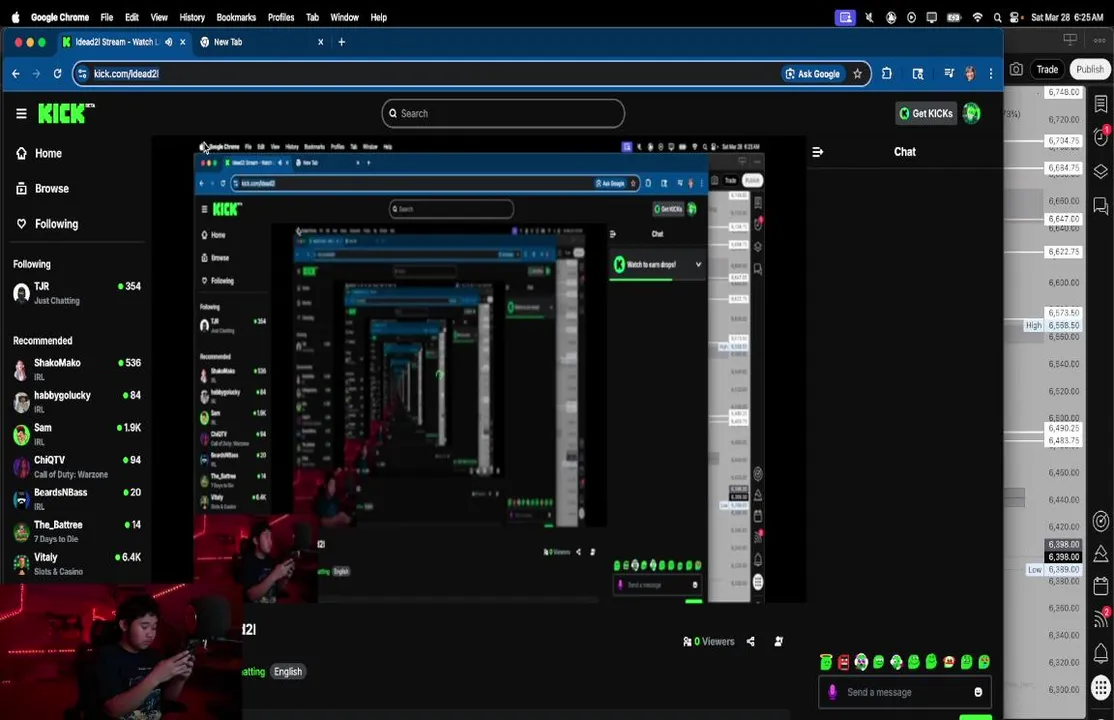Viewport: 1114px width, 720px height.
Task: Open Vitaly Slots & Casino channel
Action: tap(77, 564)
